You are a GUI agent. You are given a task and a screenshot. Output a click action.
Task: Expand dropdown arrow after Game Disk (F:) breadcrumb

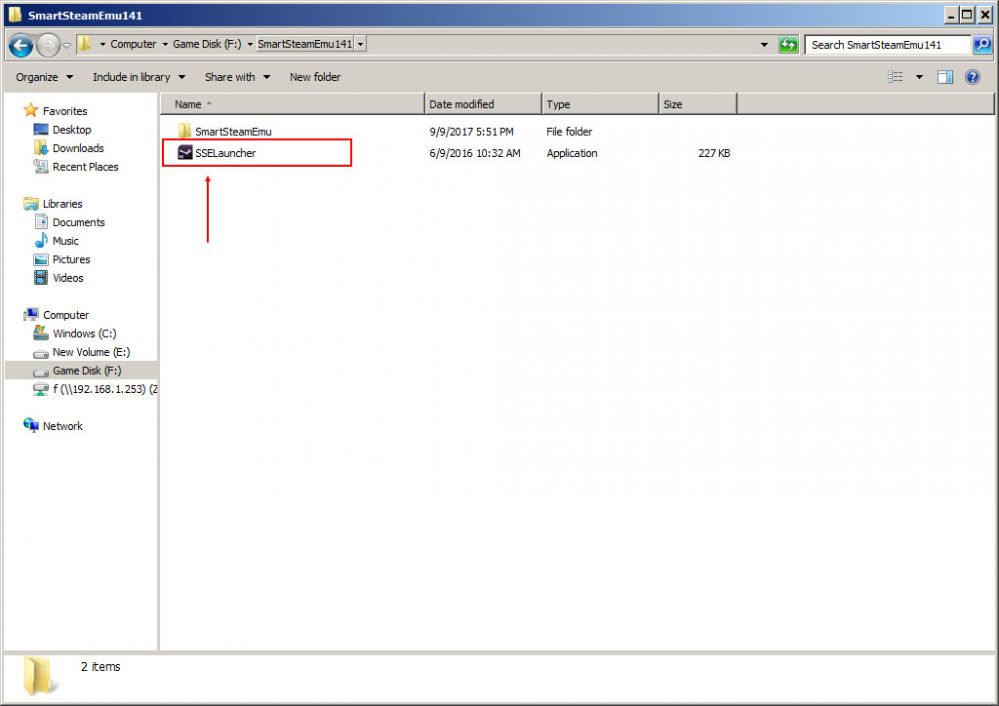coord(250,44)
